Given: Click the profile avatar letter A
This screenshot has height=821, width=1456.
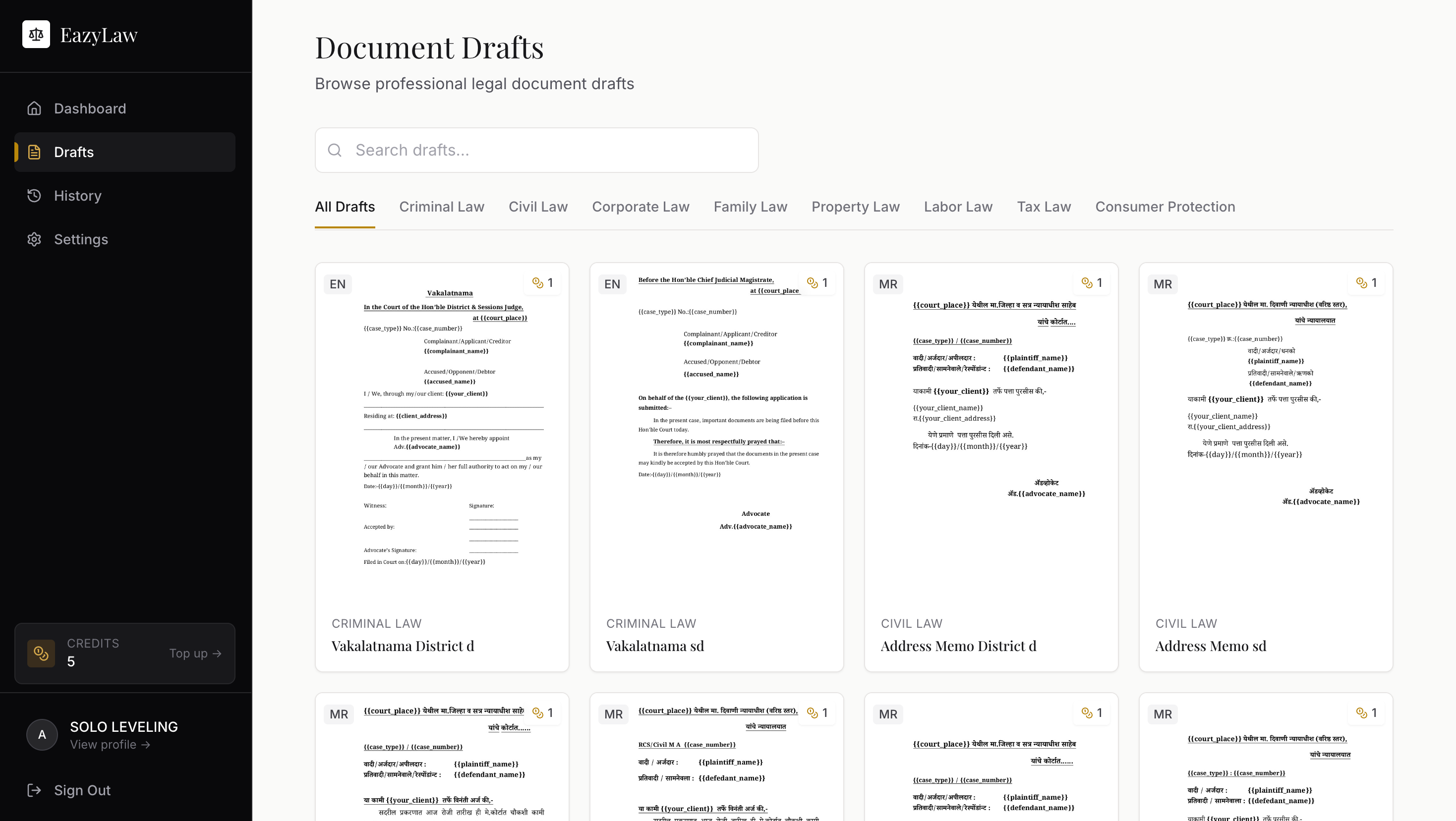Looking at the screenshot, I should click(42, 735).
